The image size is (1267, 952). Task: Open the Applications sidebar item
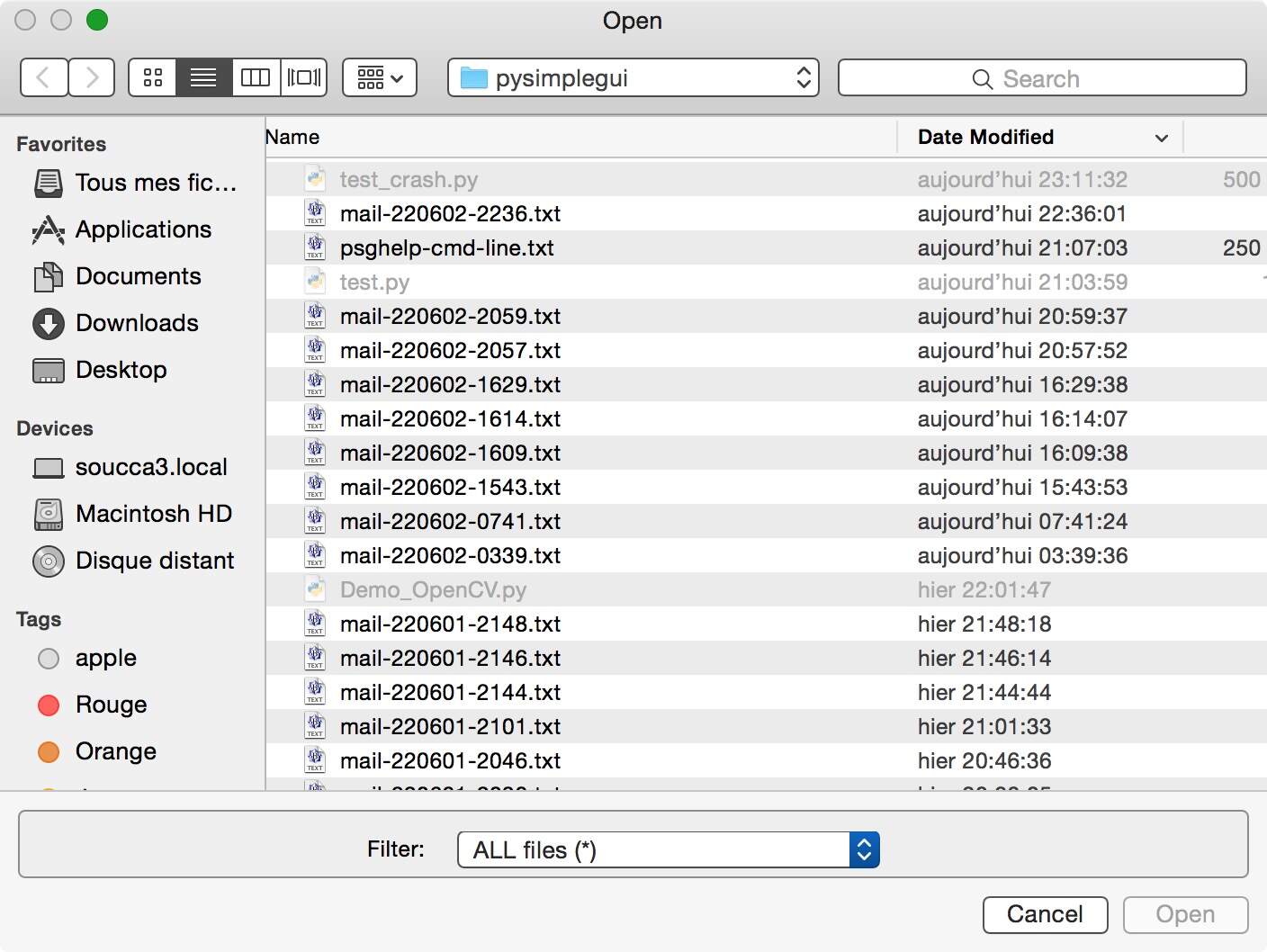tap(143, 229)
